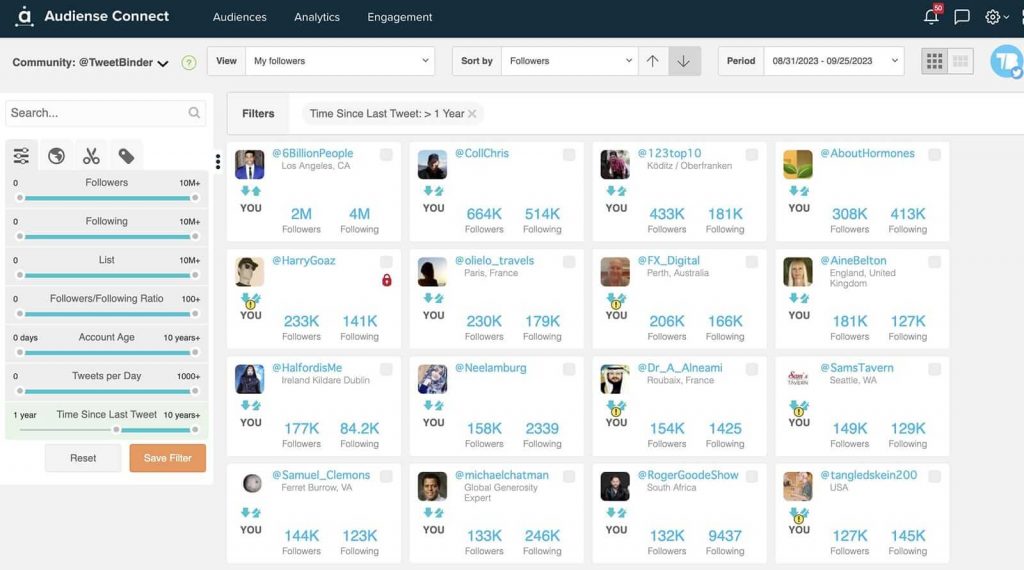Click 9437 Following on @RogerGoodeShow card

[725, 542]
